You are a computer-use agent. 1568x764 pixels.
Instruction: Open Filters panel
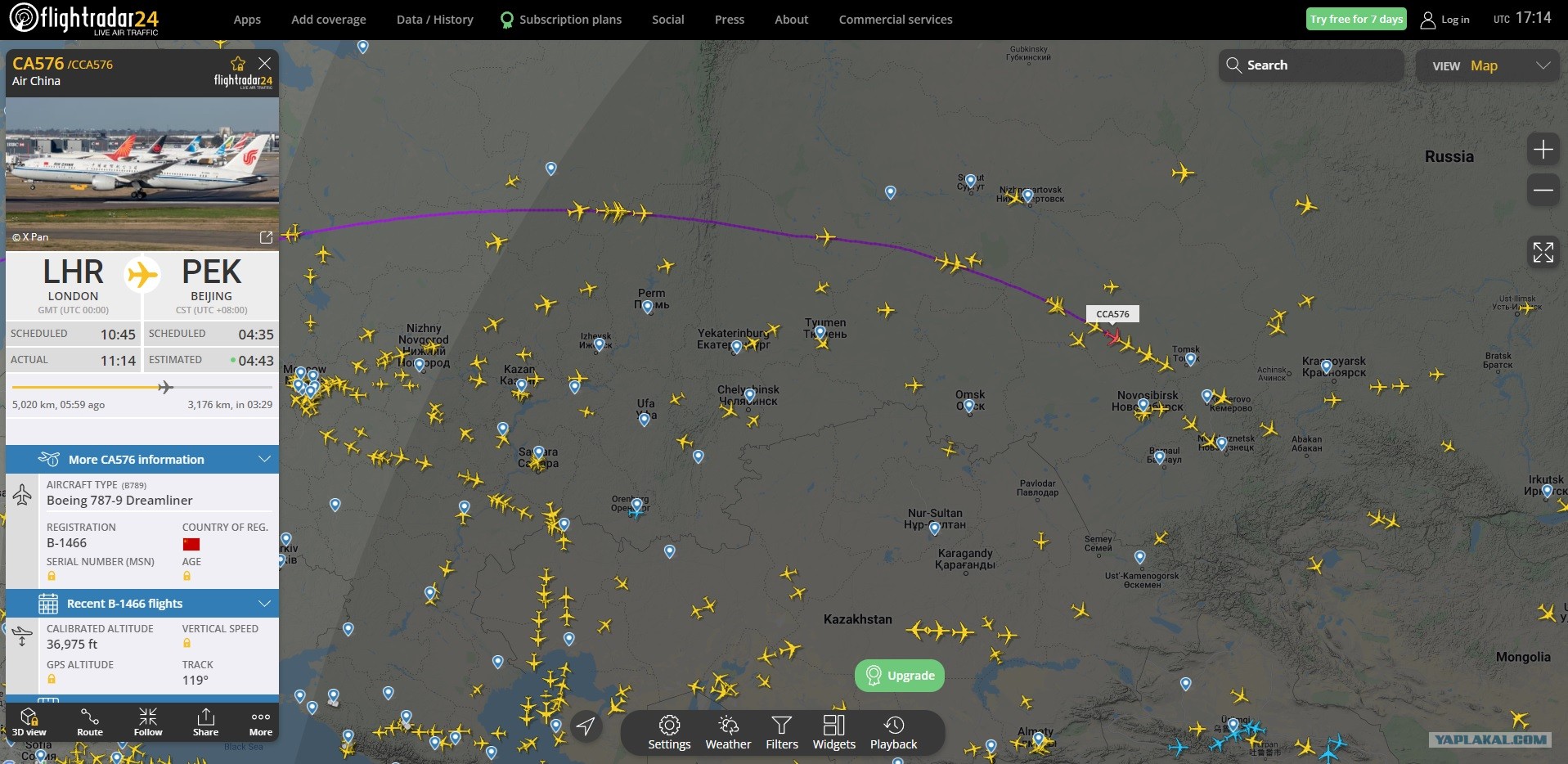coord(782,733)
